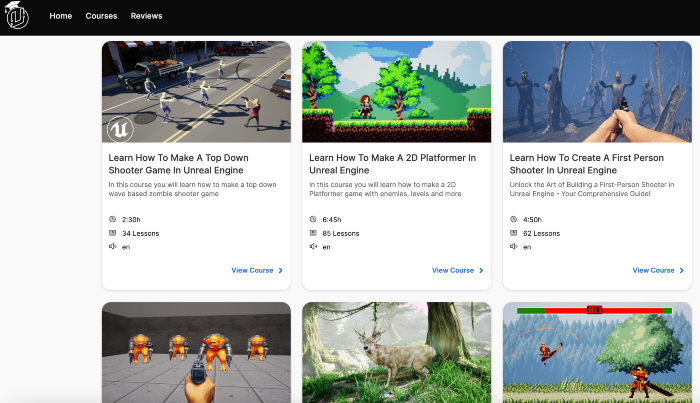Open the Home menu item
This screenshot has height=403, width=700.
(x=61, y=16)
